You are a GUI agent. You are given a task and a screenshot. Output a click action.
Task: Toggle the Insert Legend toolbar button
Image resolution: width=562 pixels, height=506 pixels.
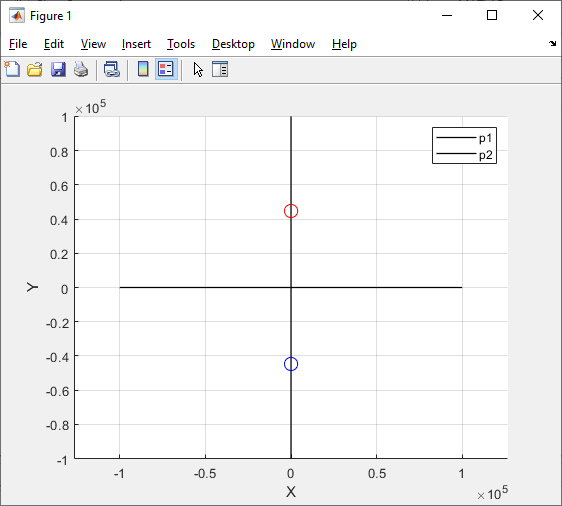(x=166, y=69)
